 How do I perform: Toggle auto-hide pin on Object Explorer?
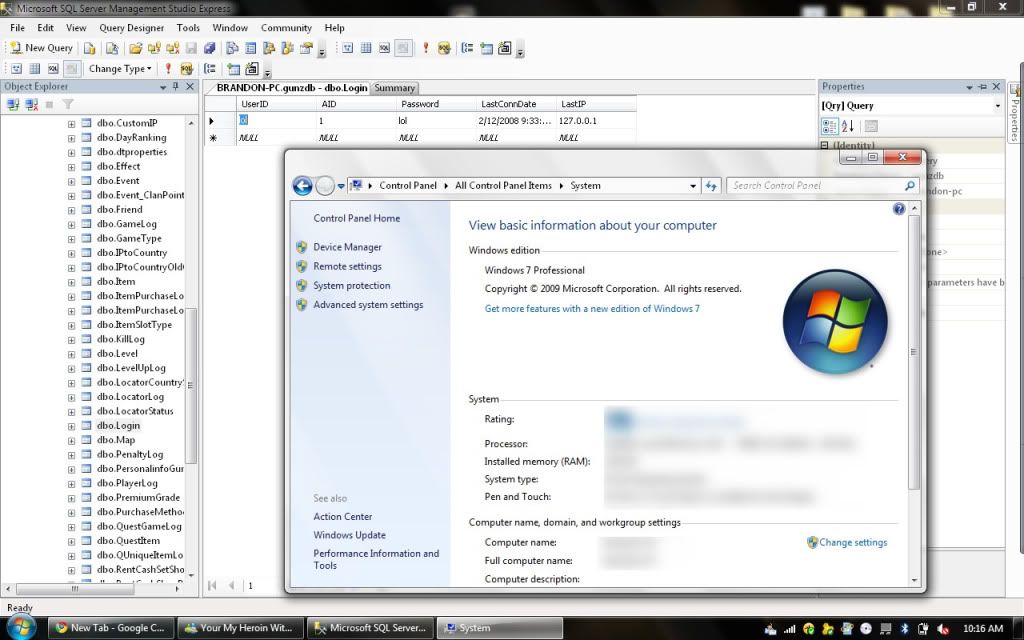point(177,87)
